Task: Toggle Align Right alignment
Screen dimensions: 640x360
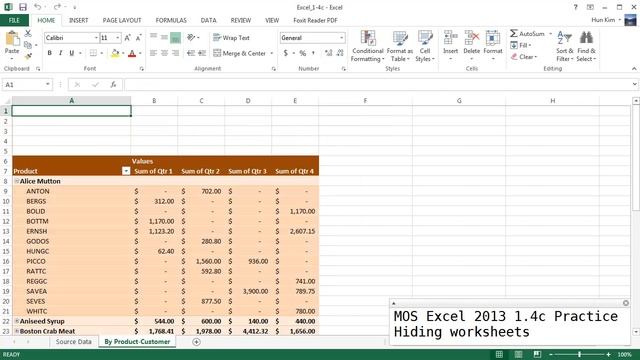Action: point(176,53)
